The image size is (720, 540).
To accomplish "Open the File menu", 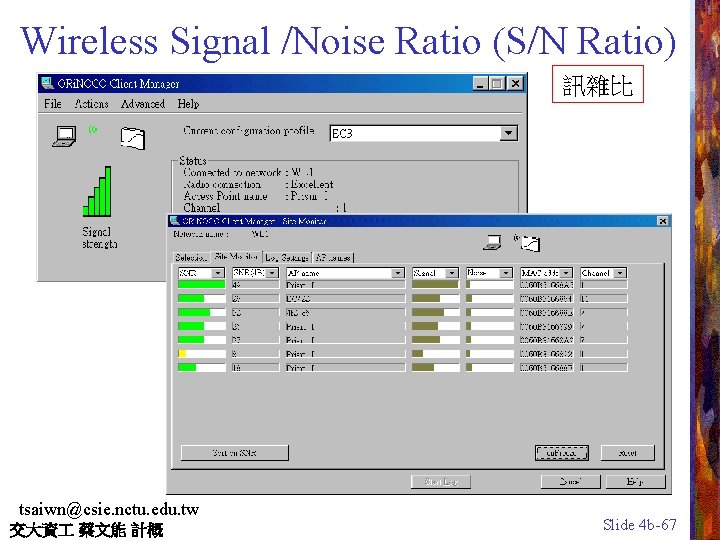I will pos(53,104).
